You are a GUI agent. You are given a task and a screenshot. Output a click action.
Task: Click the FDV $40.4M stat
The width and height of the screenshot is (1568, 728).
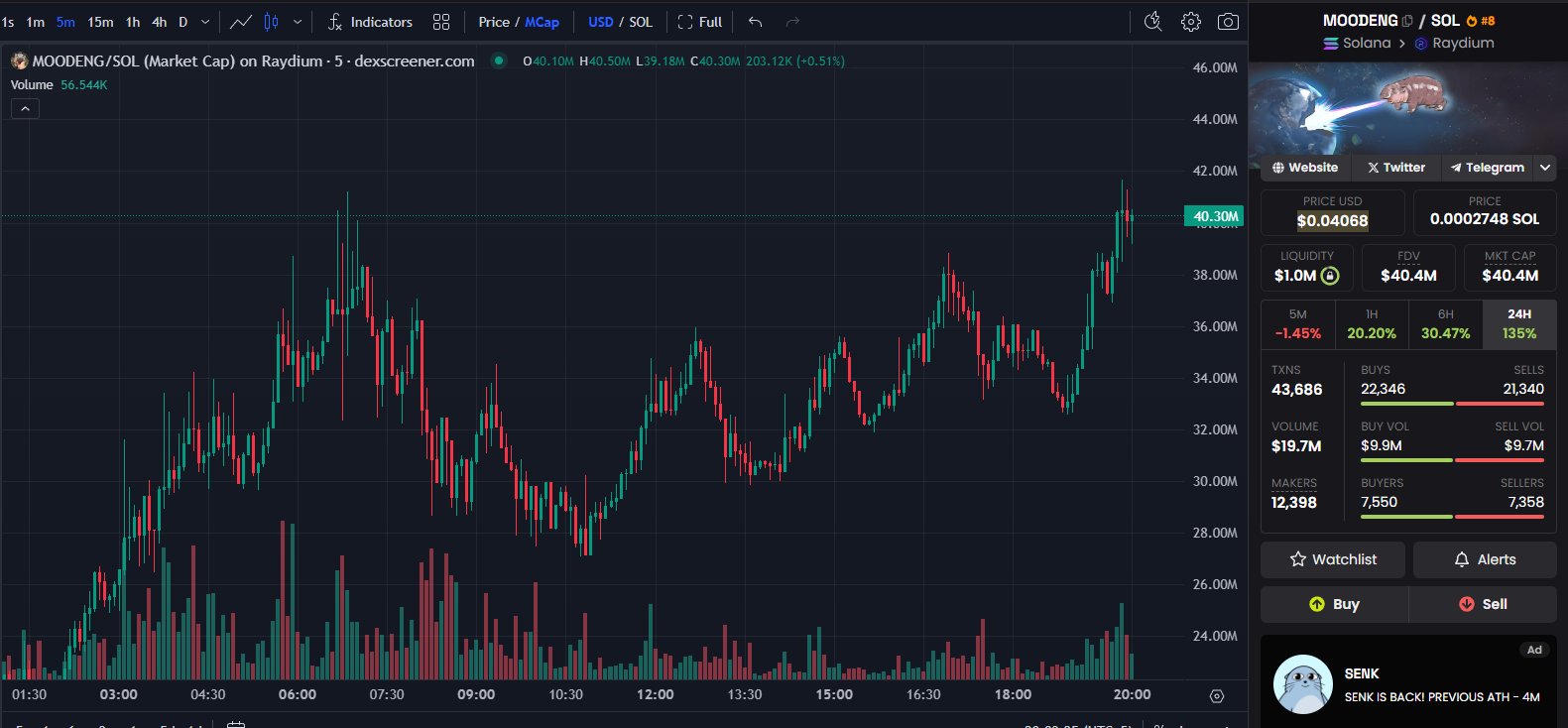(x=1408, y=268)
